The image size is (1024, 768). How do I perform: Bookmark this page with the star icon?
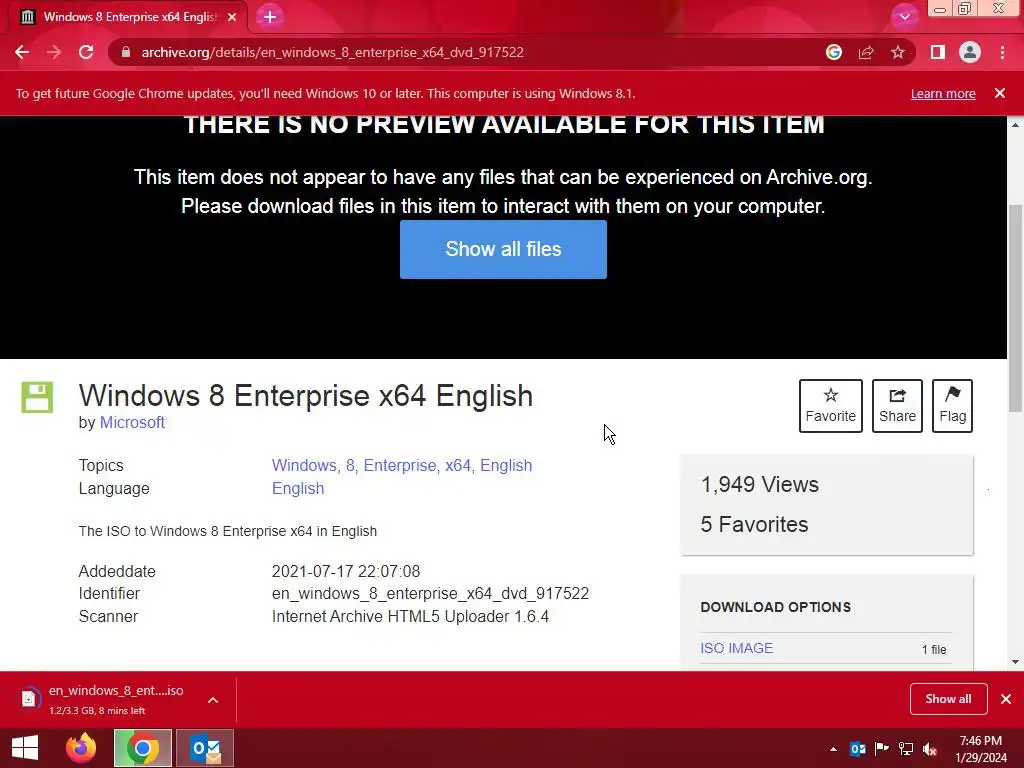point(898,52)
